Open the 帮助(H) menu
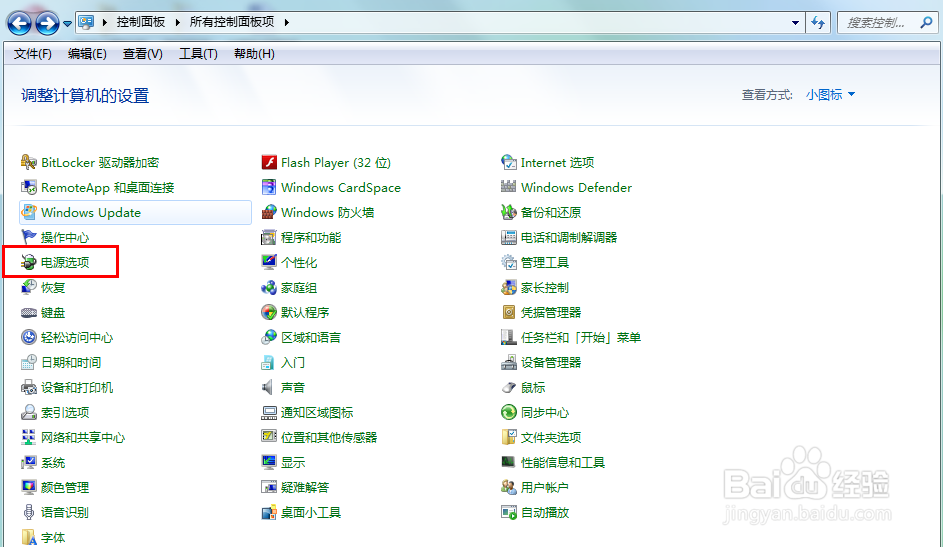The image size is (943, 547). [x=254, y=54]
